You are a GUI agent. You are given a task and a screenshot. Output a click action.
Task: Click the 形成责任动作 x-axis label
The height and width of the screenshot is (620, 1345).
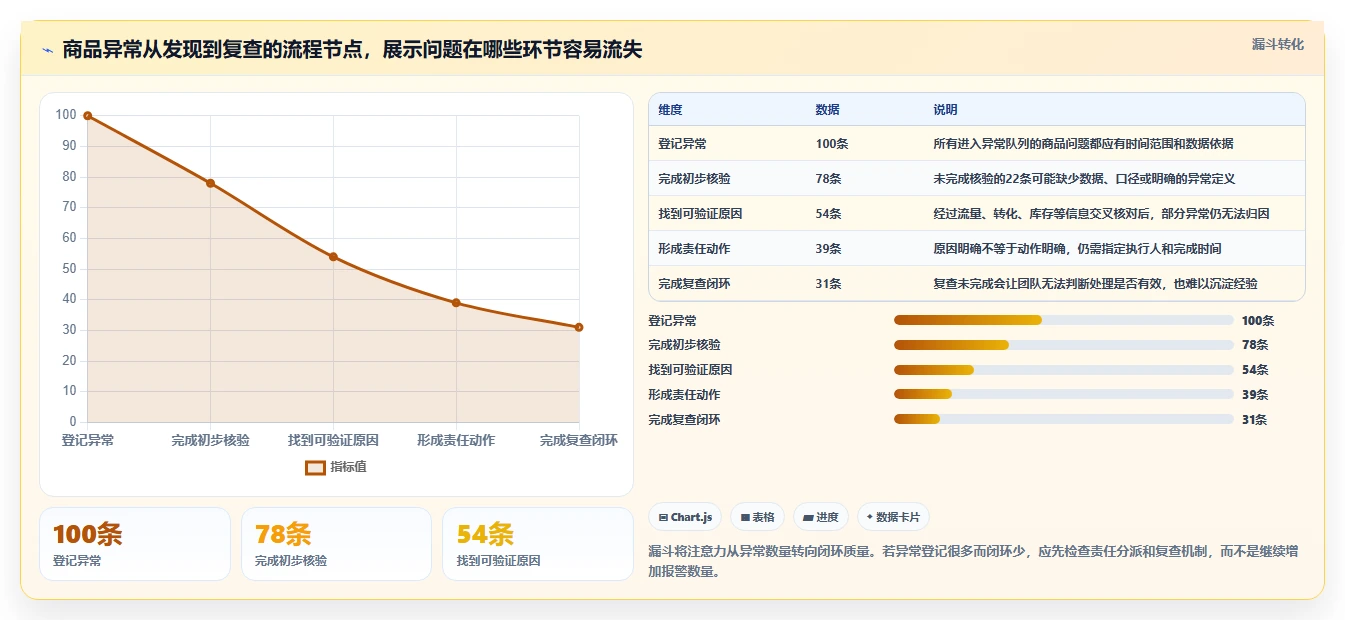456,440
